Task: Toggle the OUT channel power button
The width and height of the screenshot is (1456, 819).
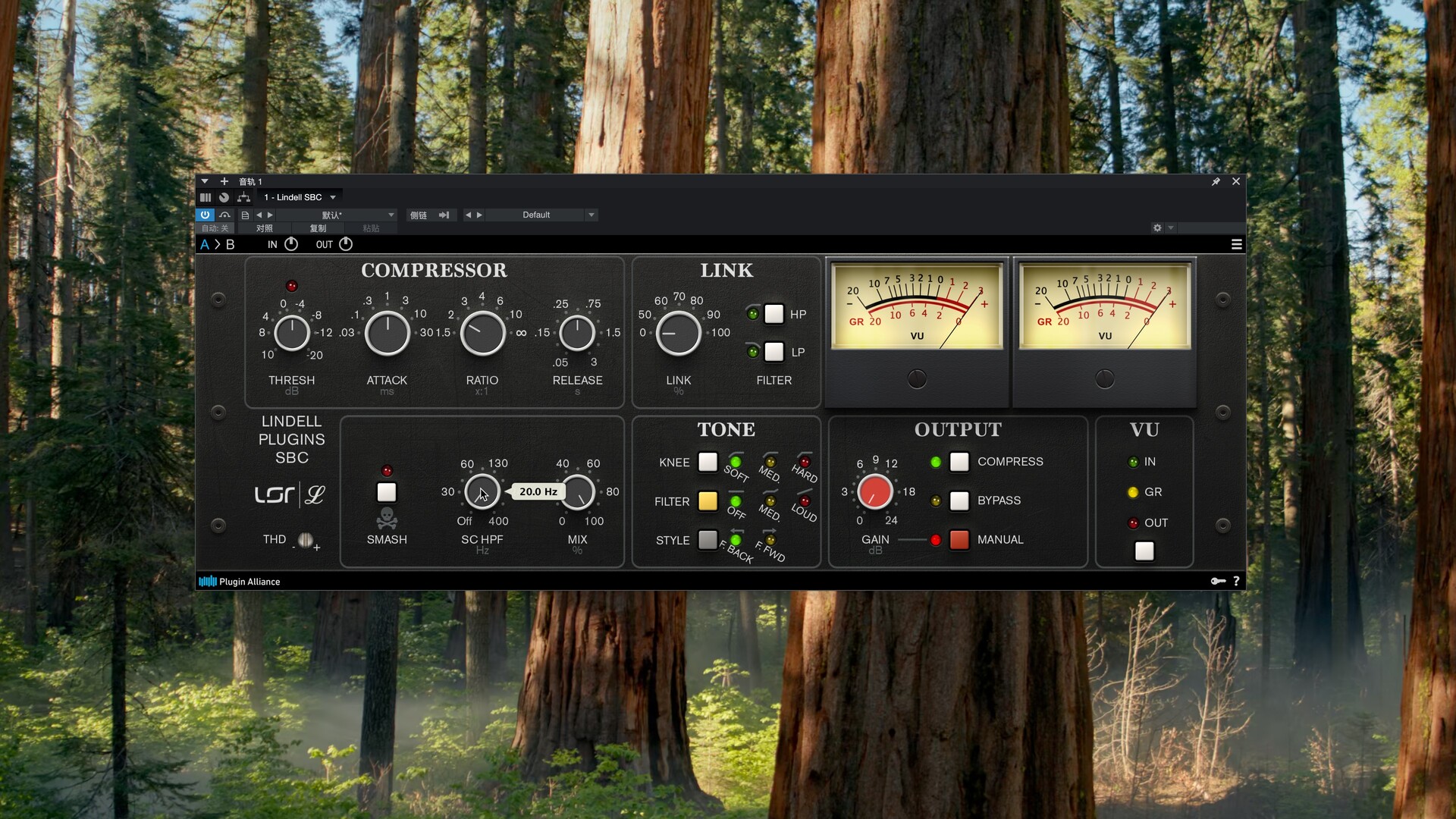Action: (346, 244)
